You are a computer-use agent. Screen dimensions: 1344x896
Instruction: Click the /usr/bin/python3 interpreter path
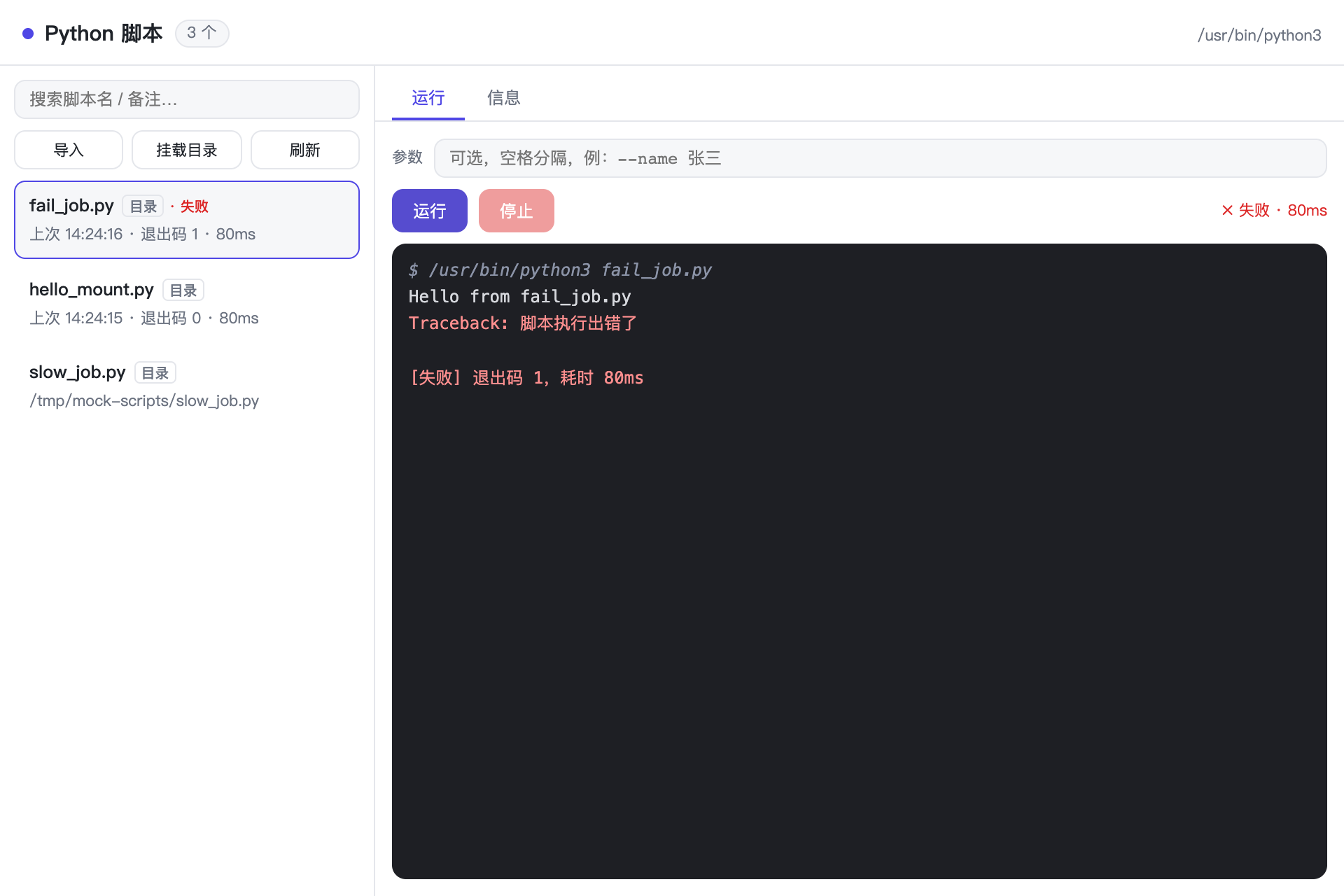coord(1259,35)
